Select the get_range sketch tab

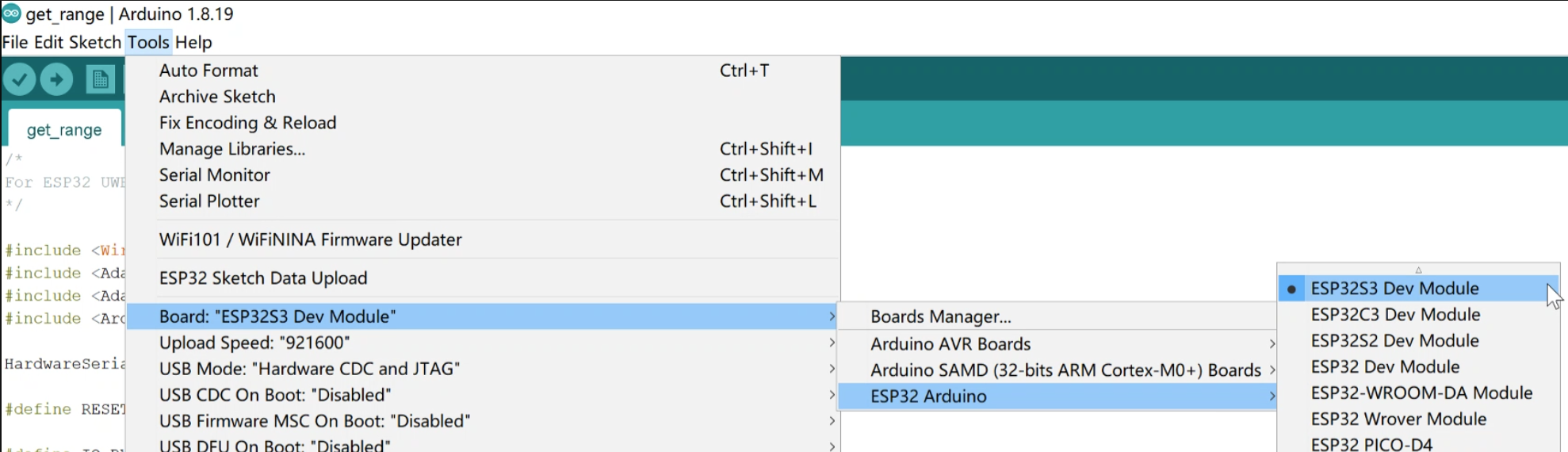[x=64, y=129]
